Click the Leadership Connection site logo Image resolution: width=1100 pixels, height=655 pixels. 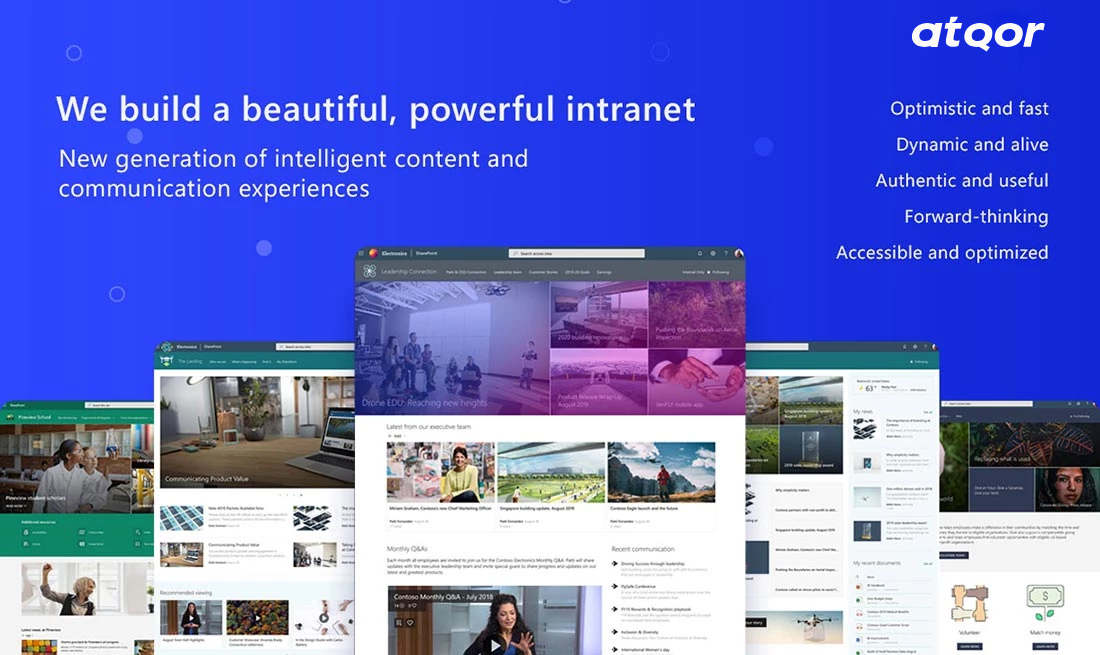(370, 271)
